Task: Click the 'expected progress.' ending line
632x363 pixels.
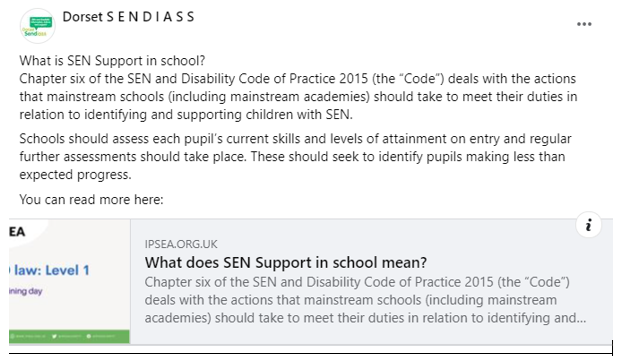Action: click(x=75, y=175)
